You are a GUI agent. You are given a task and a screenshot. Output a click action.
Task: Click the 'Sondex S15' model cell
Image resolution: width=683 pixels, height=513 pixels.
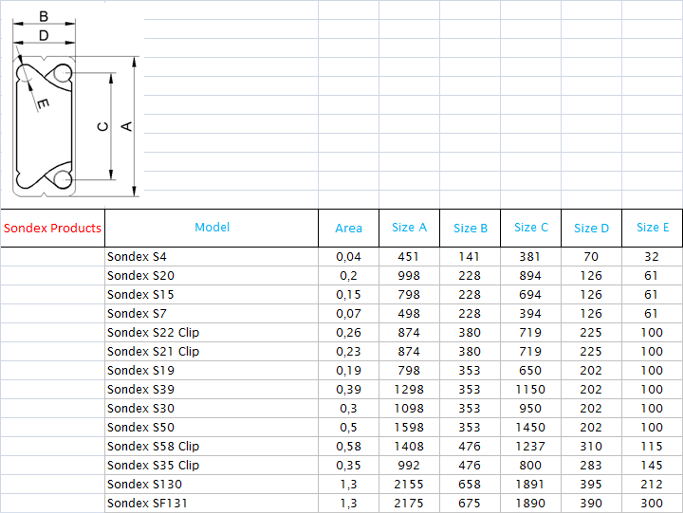(212, 295)
